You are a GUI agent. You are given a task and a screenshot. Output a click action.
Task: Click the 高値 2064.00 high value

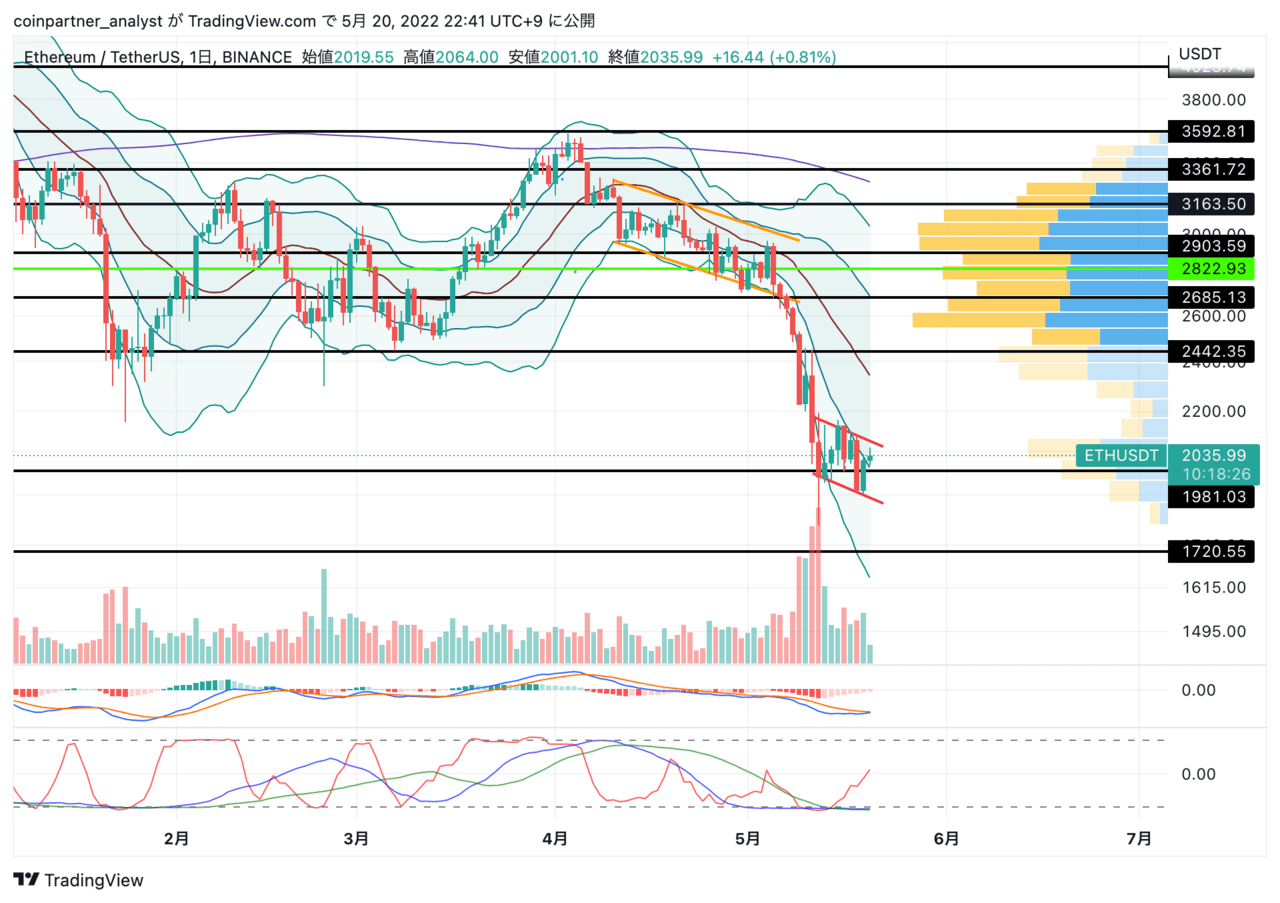point(451,58)
